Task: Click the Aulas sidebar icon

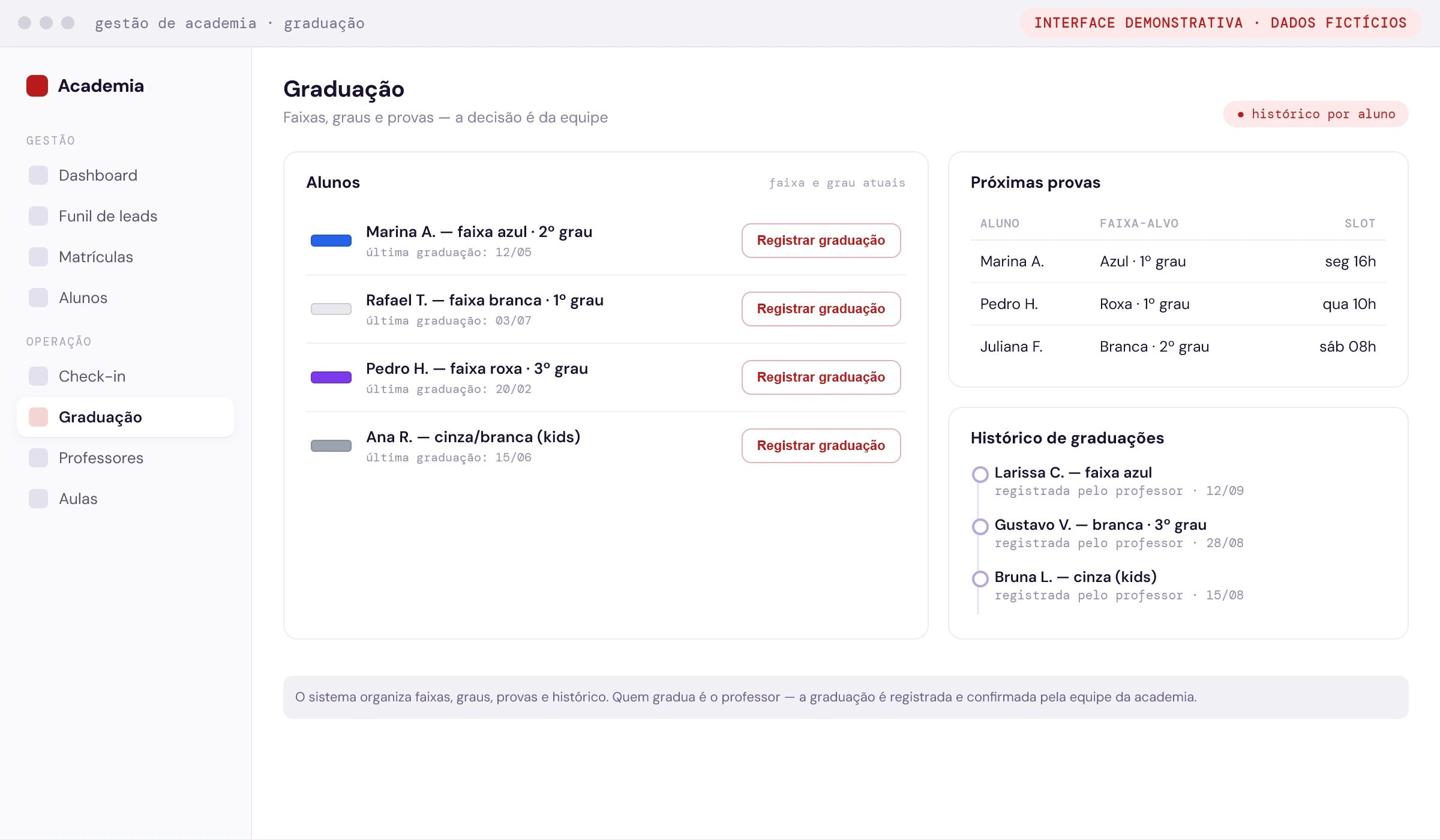Action: 38,499
